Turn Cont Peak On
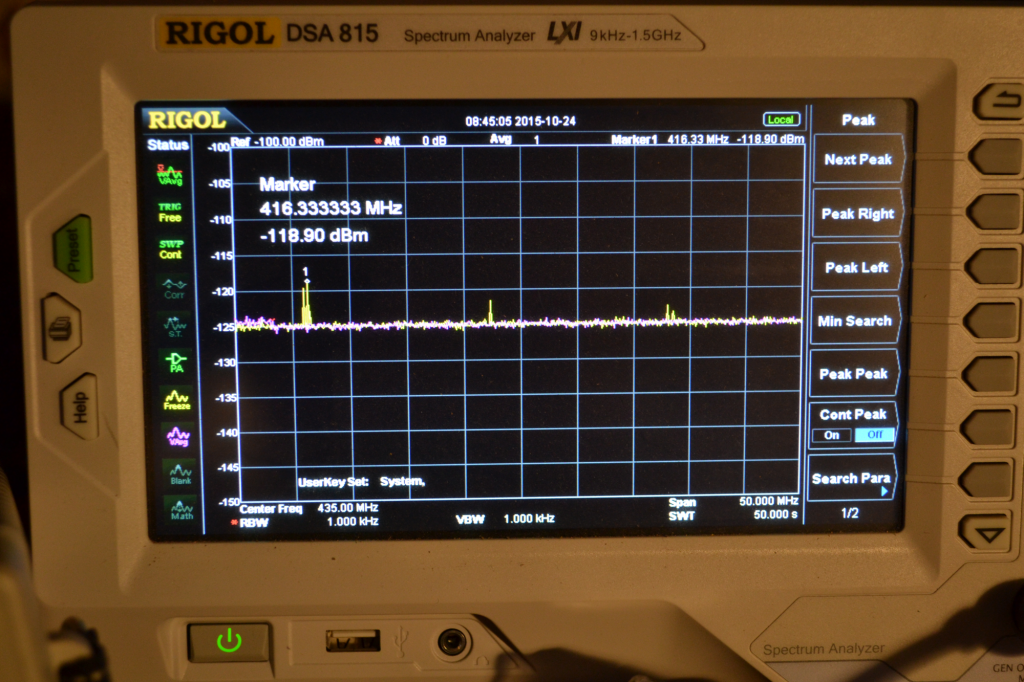 coord(832,435)
